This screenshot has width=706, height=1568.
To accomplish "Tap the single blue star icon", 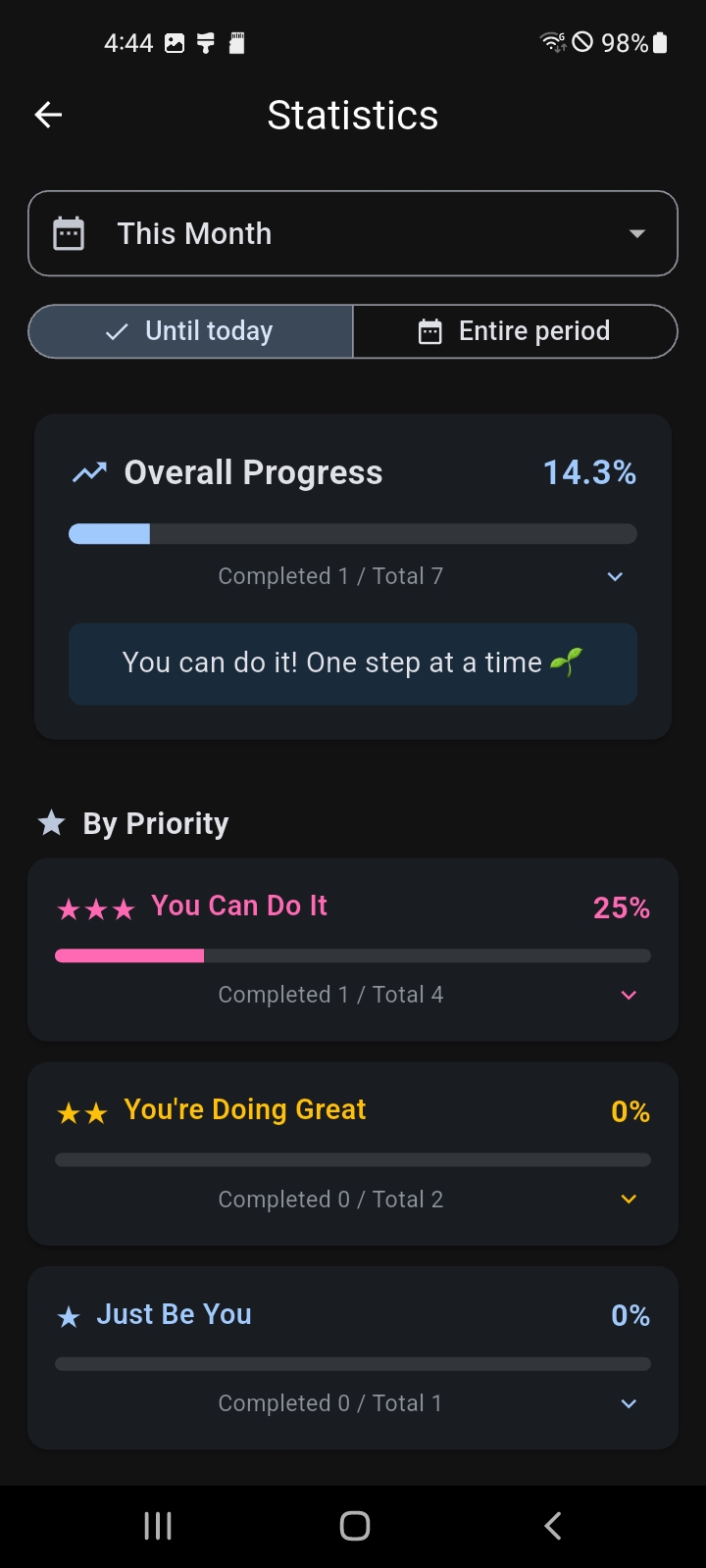I will click(69, 1317).
